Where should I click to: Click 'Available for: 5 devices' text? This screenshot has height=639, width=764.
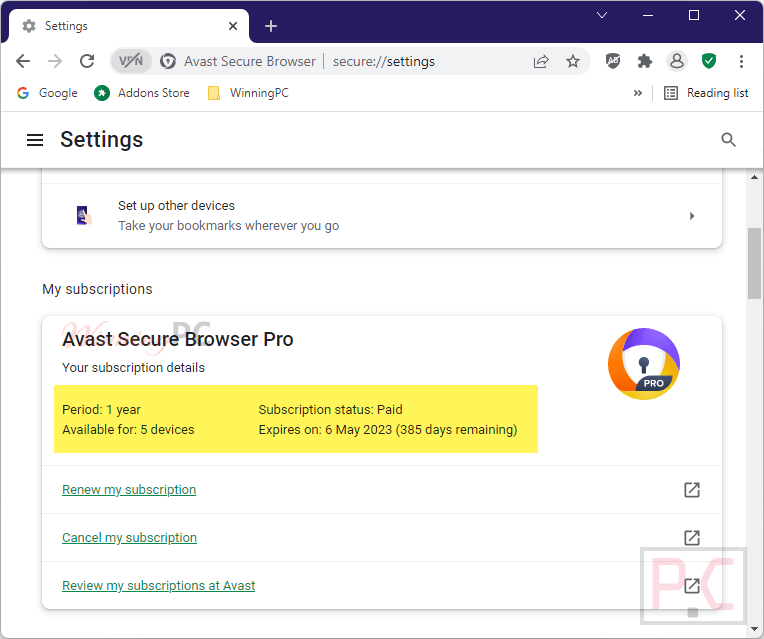[x=128, y=429]
